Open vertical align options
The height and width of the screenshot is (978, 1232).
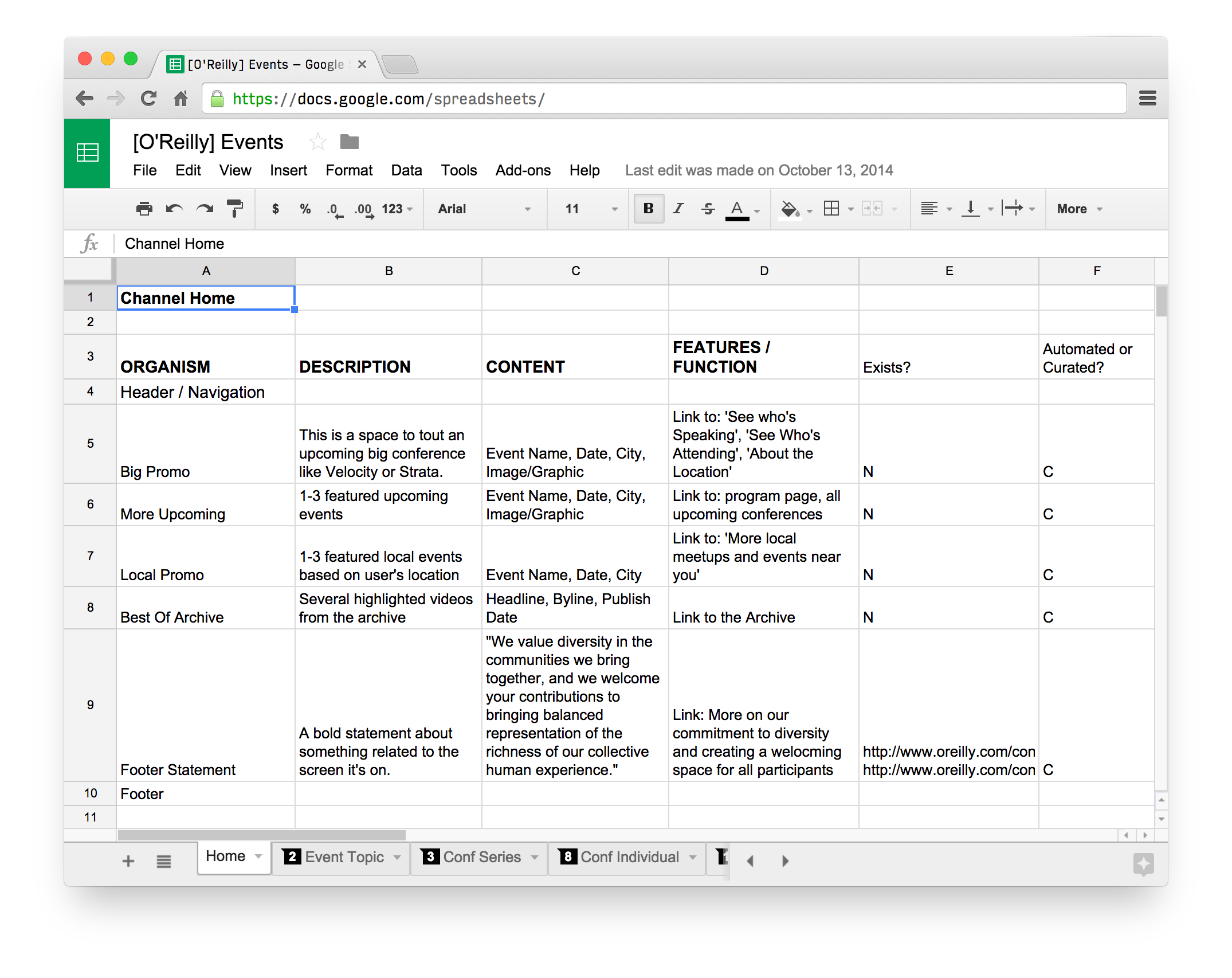pos(977,209)
